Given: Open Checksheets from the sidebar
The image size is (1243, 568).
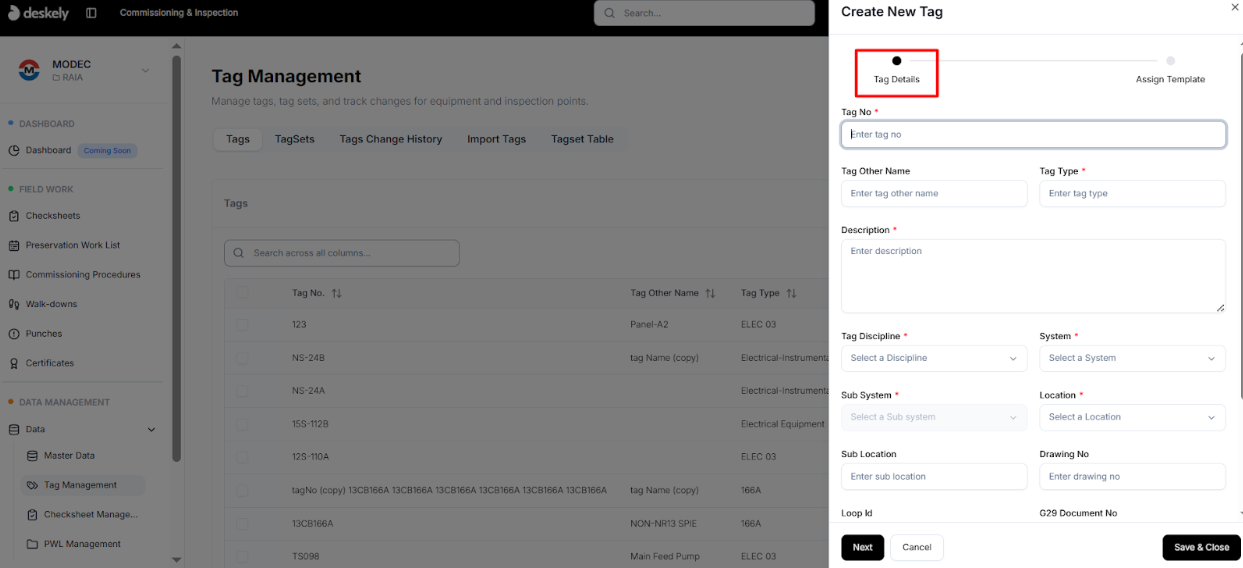Looking at the screenshot, I should 52,216.
